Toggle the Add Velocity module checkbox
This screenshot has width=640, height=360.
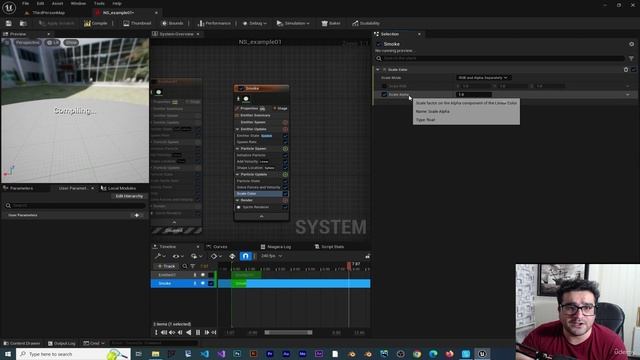pos(285,162)
